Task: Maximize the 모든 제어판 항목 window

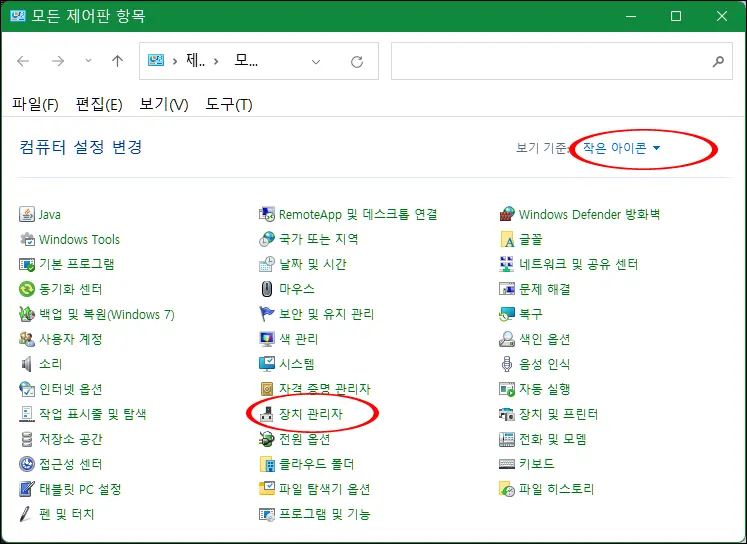Action: [676, 16]
